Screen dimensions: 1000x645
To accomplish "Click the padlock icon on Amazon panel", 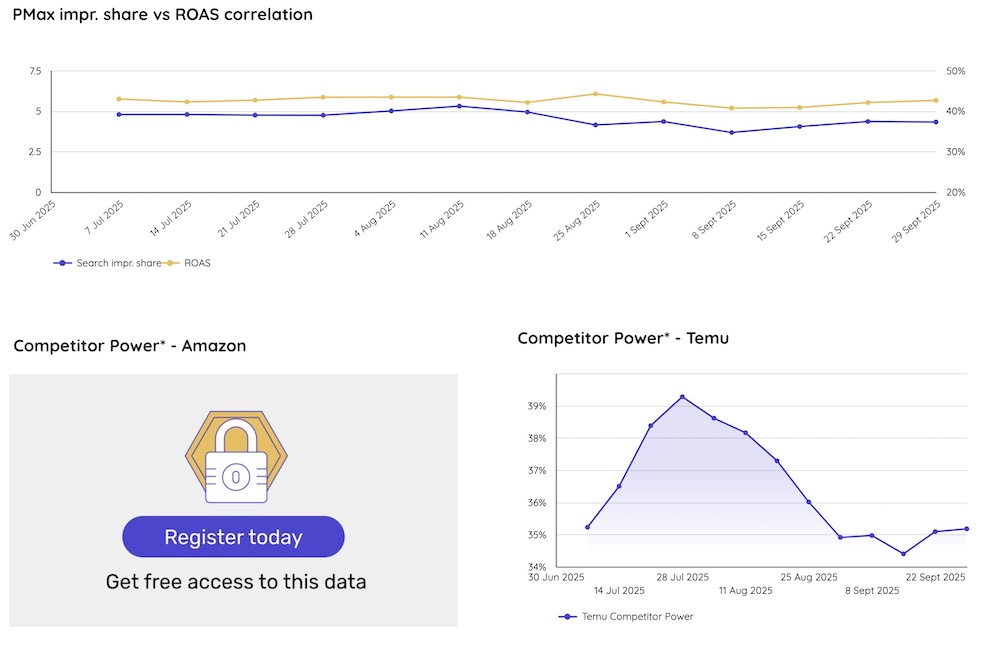I will pyautogui.click(x=236, y=458).
